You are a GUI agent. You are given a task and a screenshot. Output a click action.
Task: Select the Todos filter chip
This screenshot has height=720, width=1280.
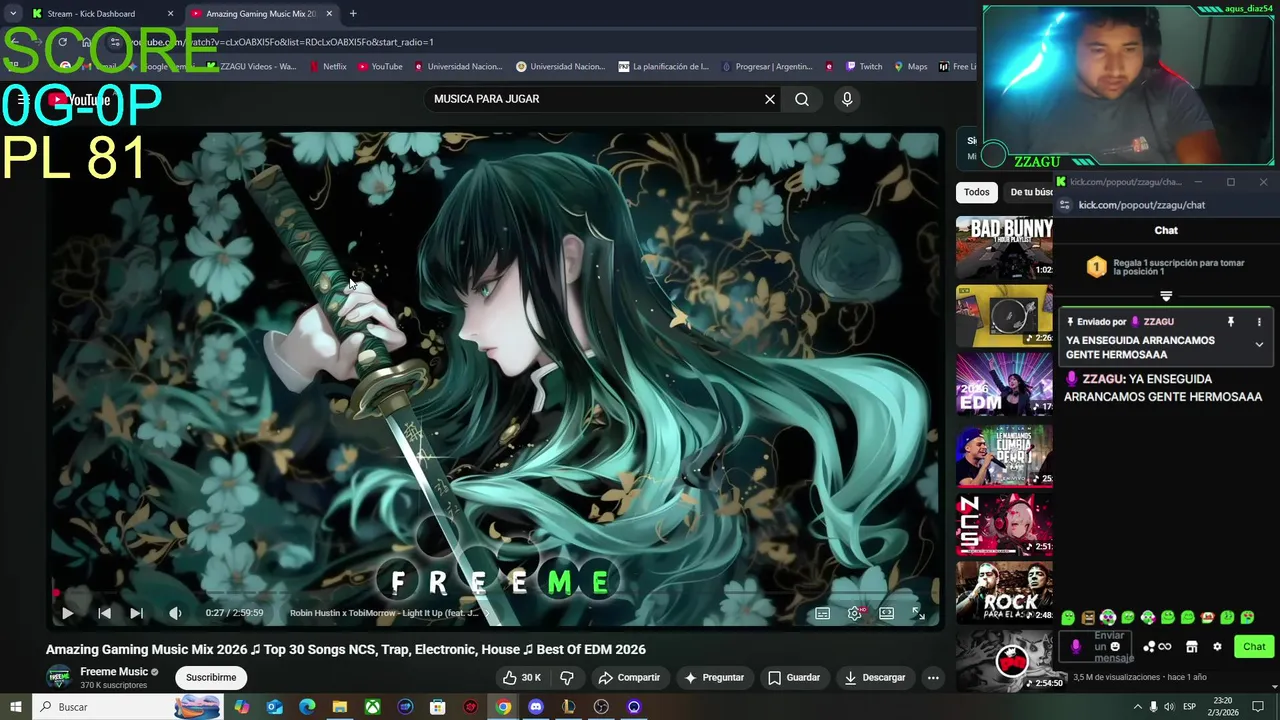point(977,192)
